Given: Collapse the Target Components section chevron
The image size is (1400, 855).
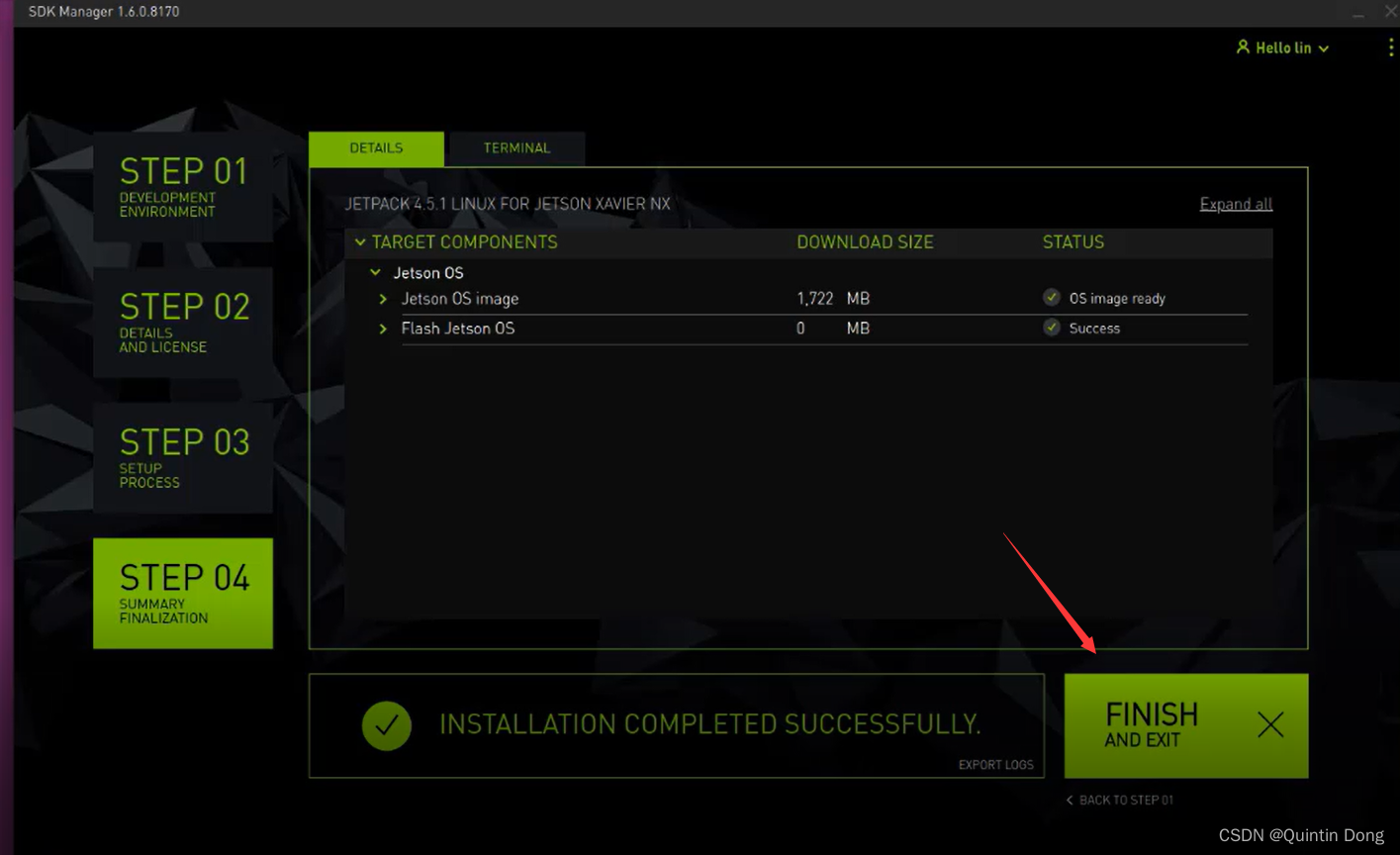Looking at the screenshot, I should pos(360,241).
